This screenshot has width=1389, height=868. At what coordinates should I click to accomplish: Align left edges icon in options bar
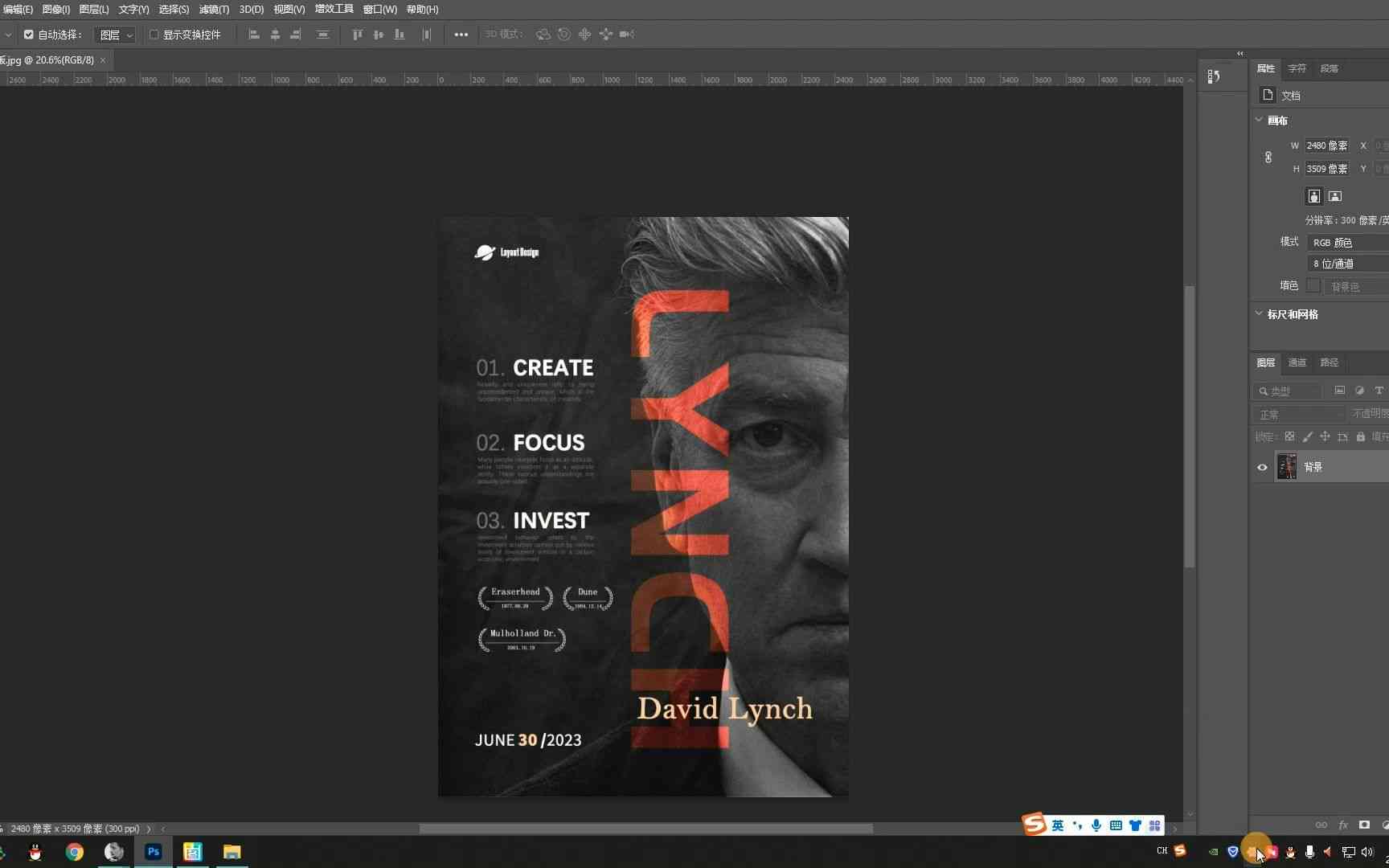pos(254,35)
